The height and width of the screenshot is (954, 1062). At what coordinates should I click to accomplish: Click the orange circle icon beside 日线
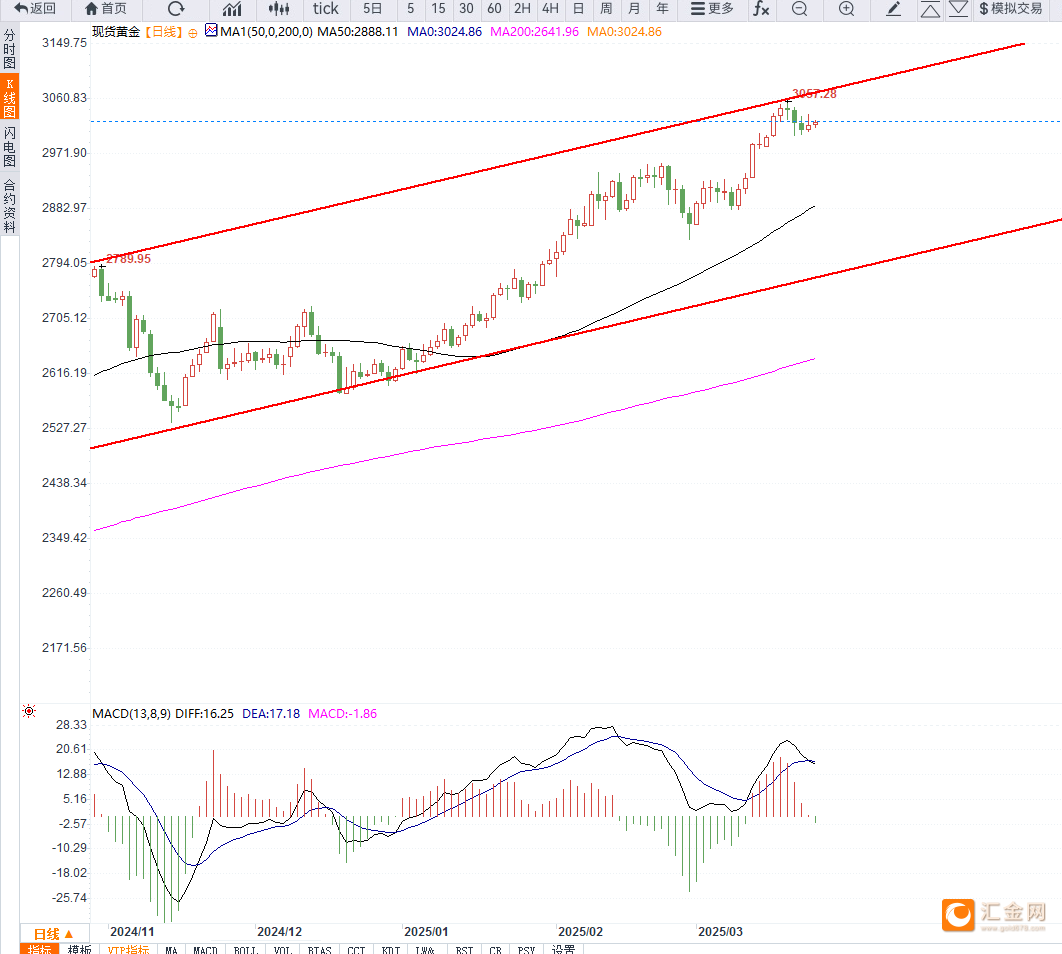click(193, 32)
